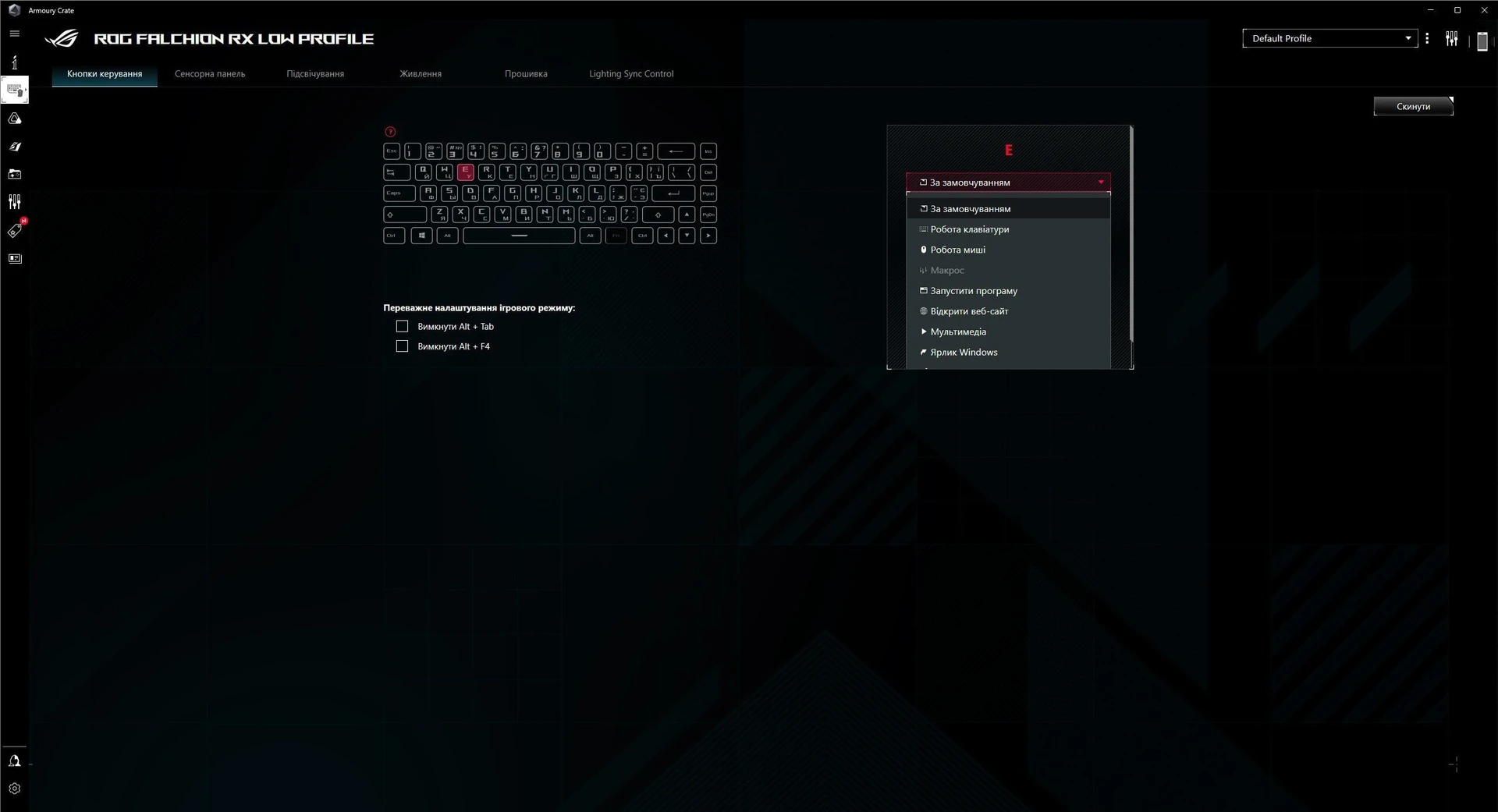This screenshot has height=812, width=1498.
Task: Click the red help question mark icon
Action: tap(390, 132)
